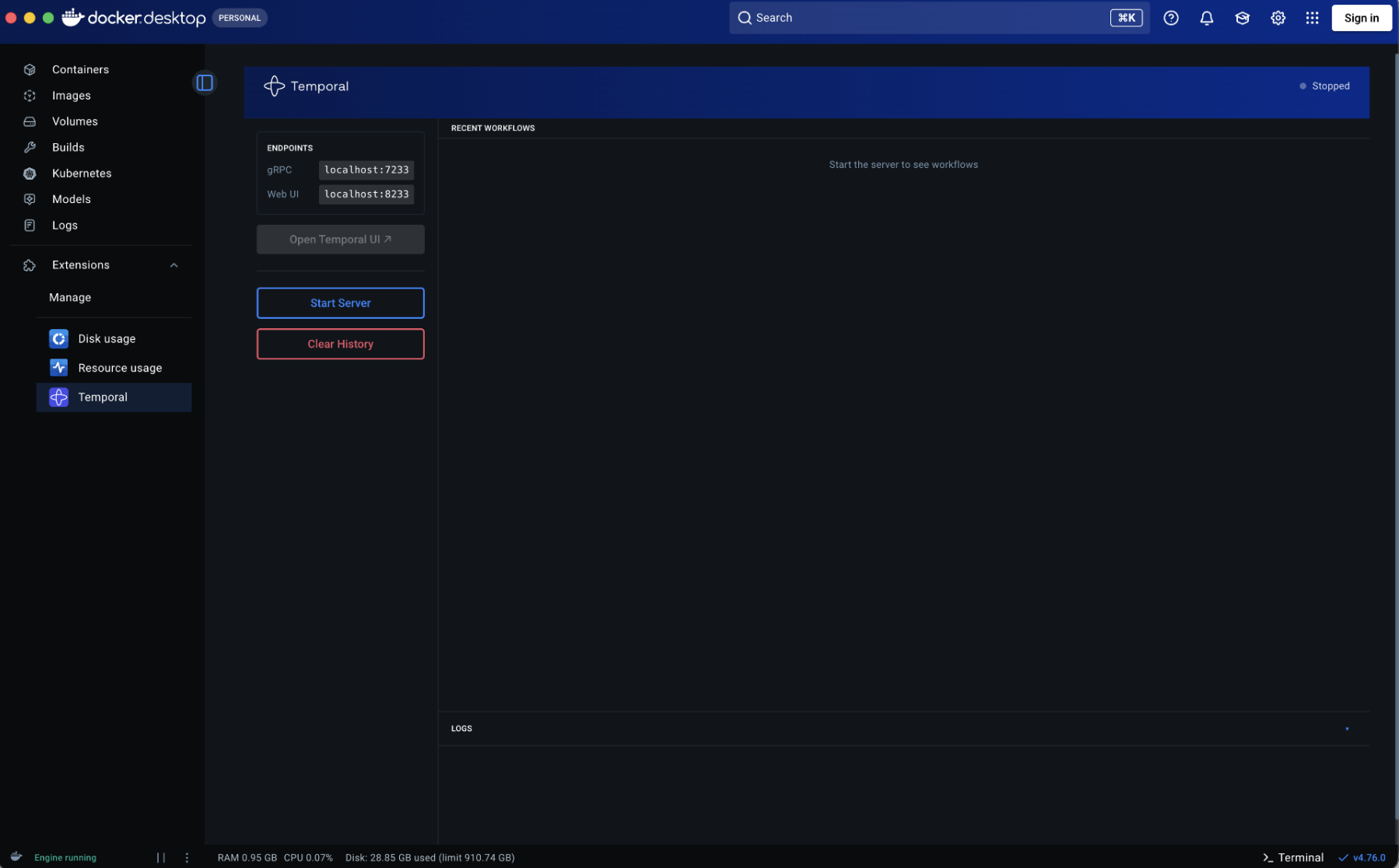Click the Clear History button
Viewport: 1399px width, 868px height.
point(341,344)
